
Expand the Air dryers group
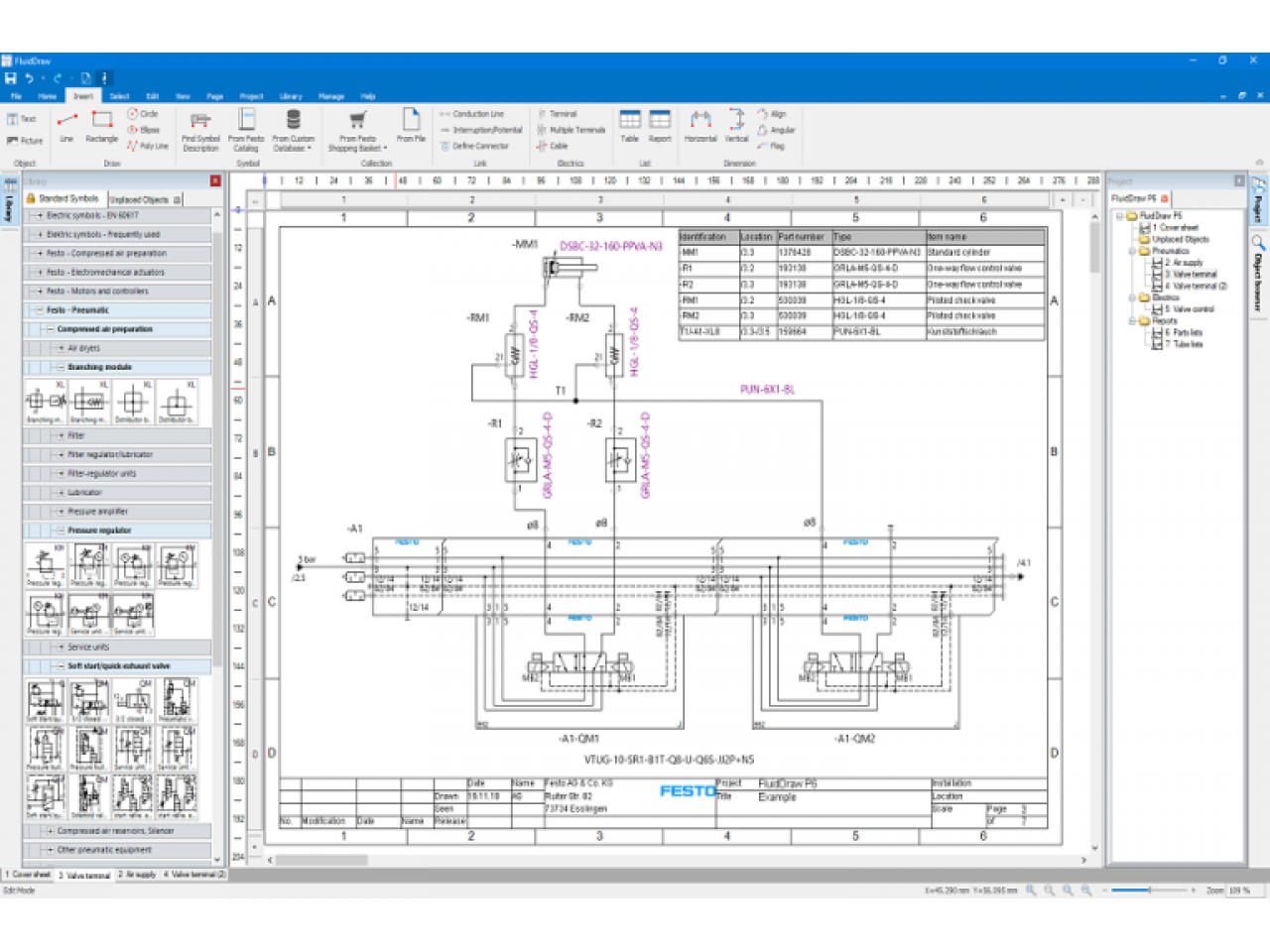[61, 348]
